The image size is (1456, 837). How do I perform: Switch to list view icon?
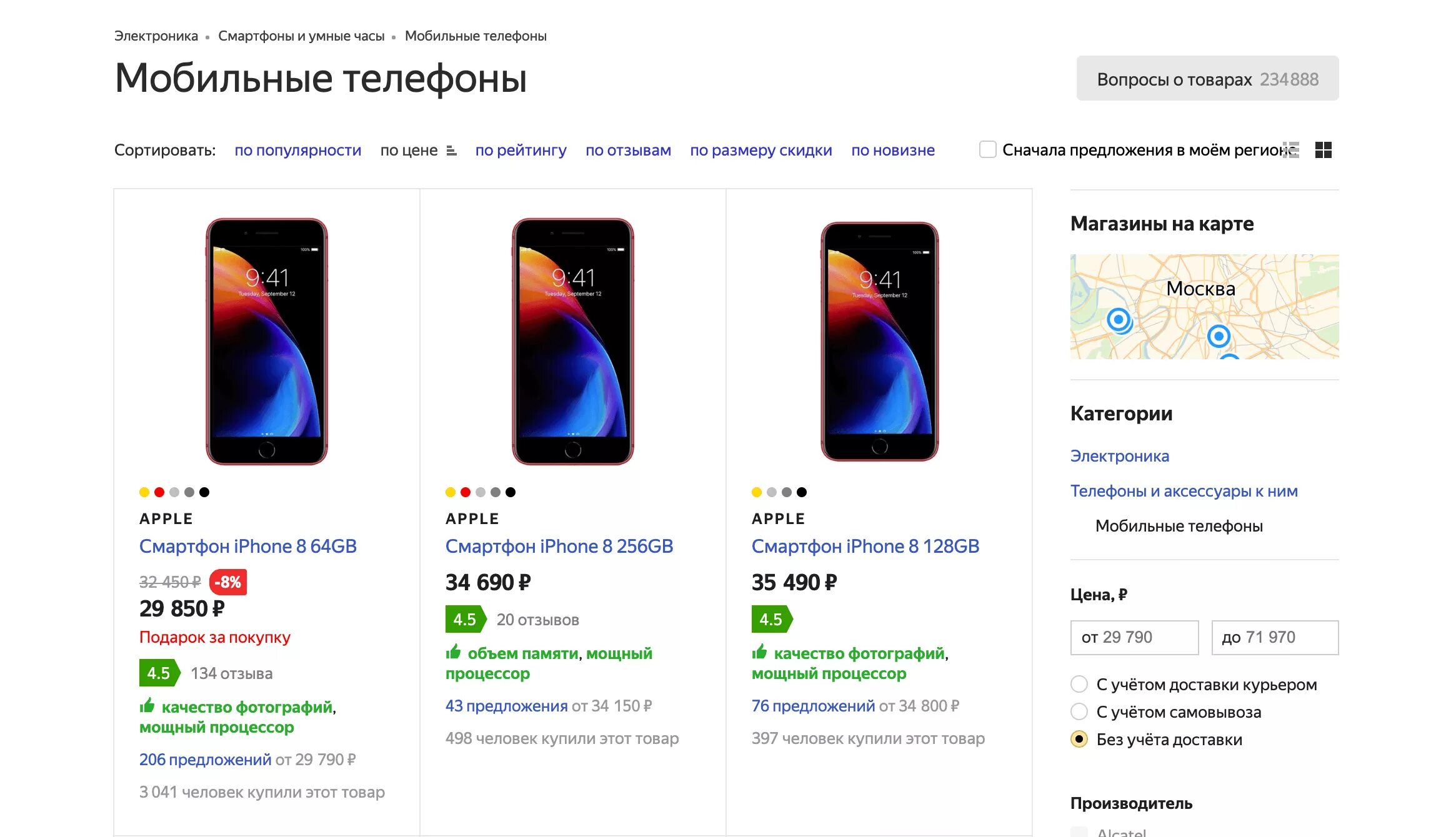(x=1292, y=150)
